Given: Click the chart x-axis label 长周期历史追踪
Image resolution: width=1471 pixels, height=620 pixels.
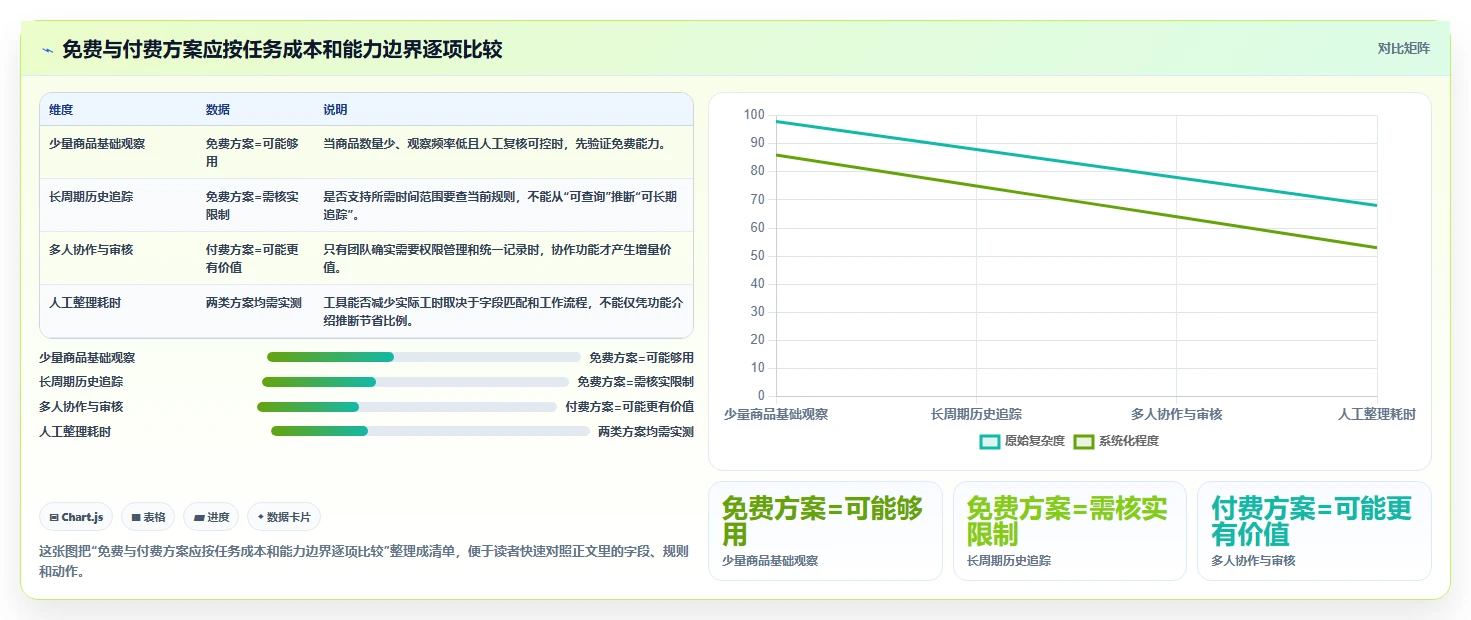Looking at the screenshot, I should 976,414.
